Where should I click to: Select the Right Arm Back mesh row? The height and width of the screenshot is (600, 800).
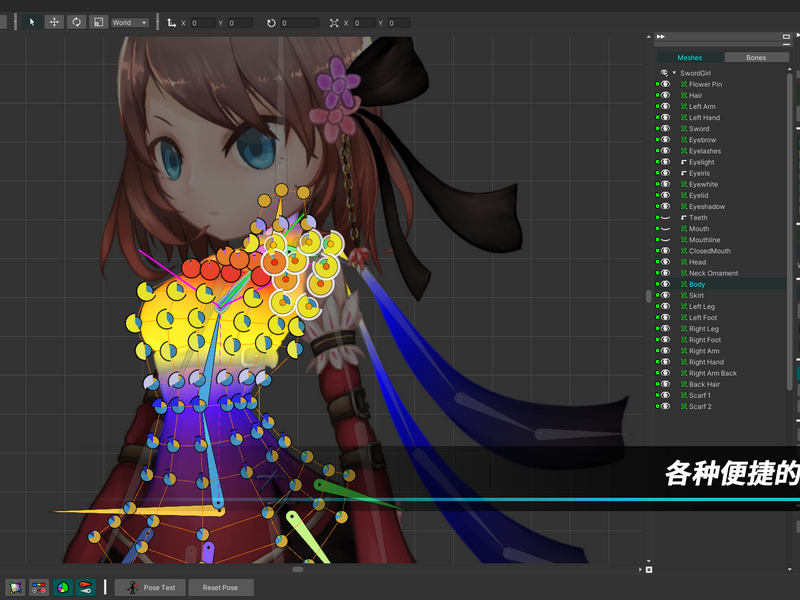point(721,373)
